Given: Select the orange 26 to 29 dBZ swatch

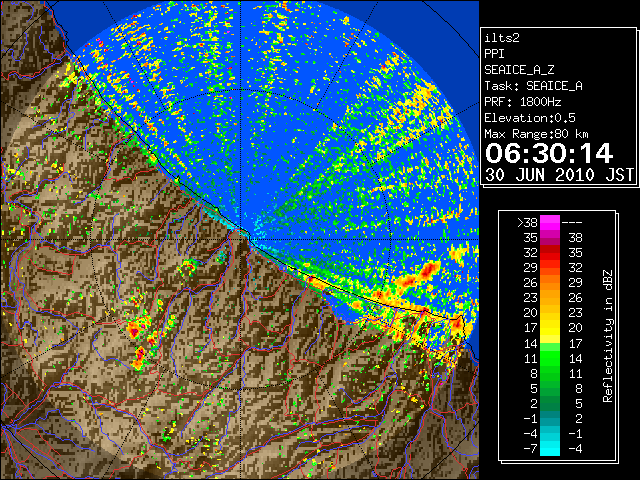Looking at the screenshot, I should coord(550,283).
